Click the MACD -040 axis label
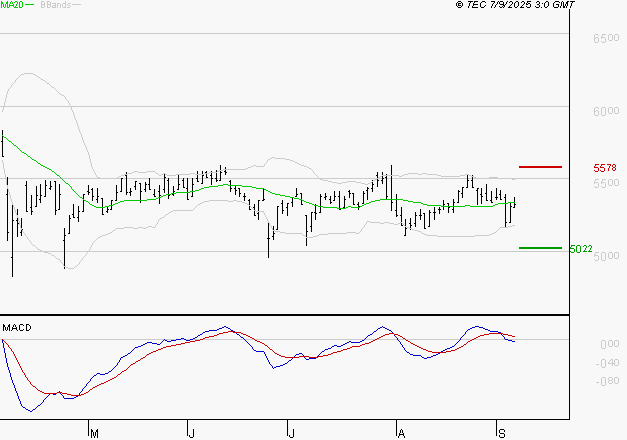 (608, 362)
